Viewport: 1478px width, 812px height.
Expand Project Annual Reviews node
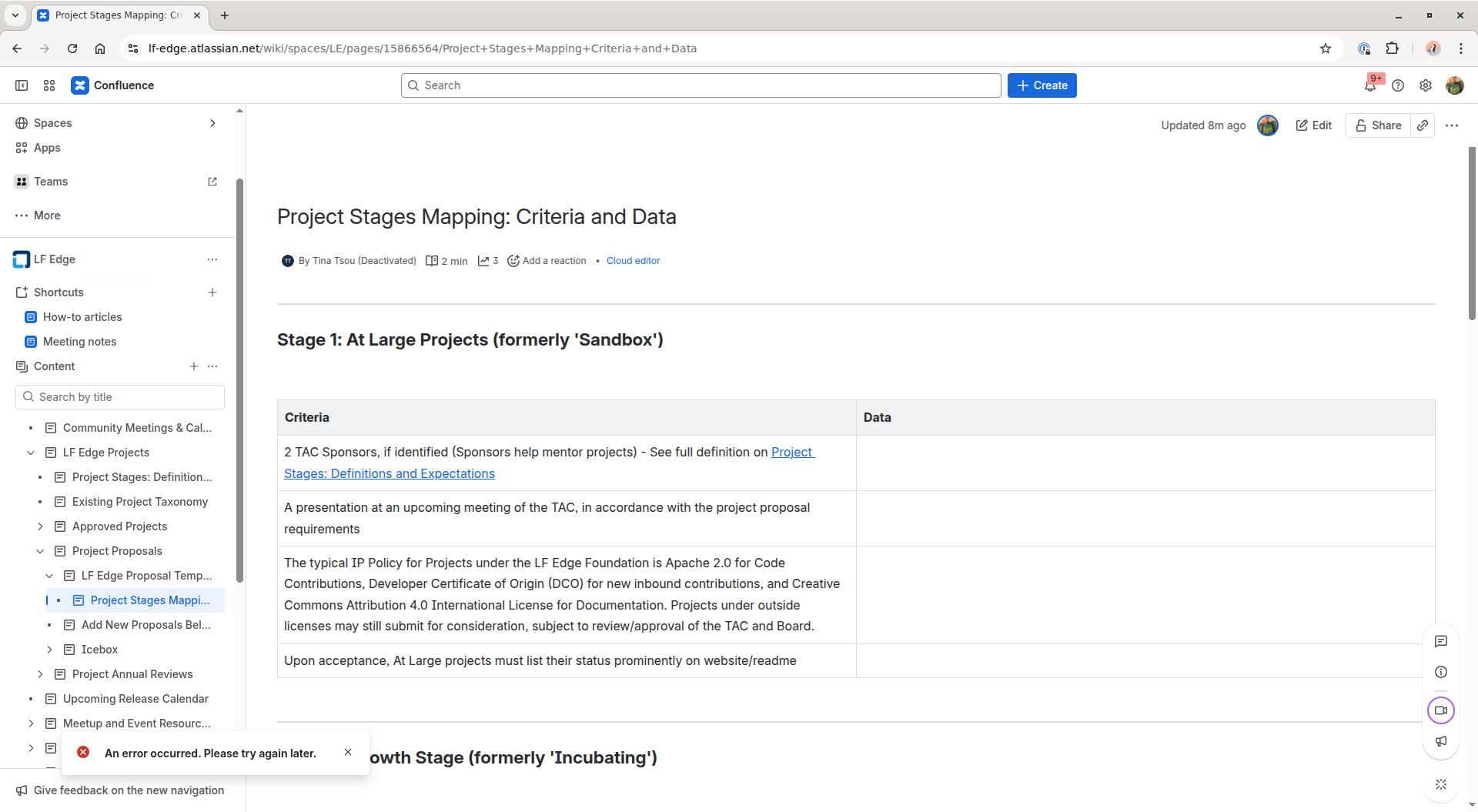40,674
